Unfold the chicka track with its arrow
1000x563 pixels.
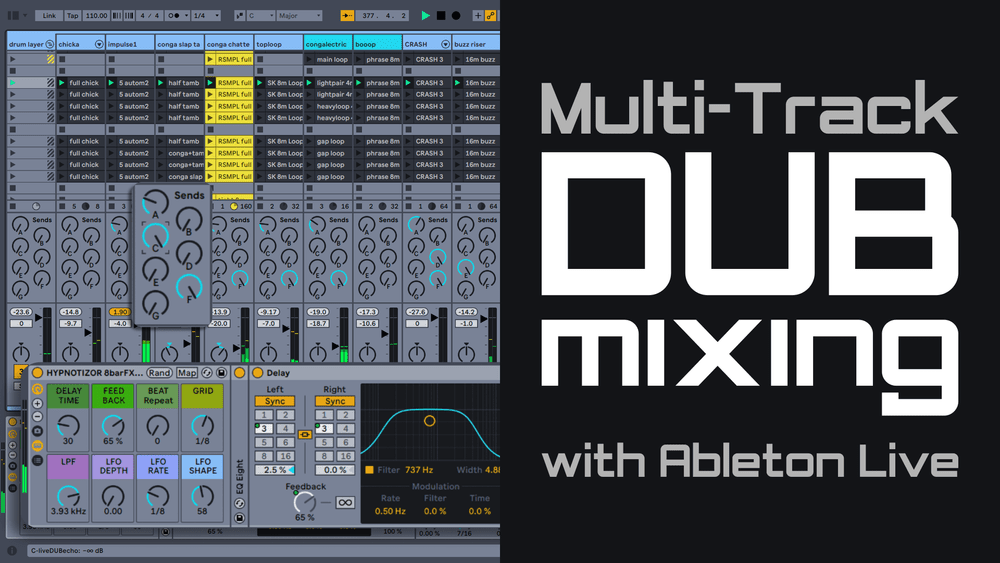99,44
